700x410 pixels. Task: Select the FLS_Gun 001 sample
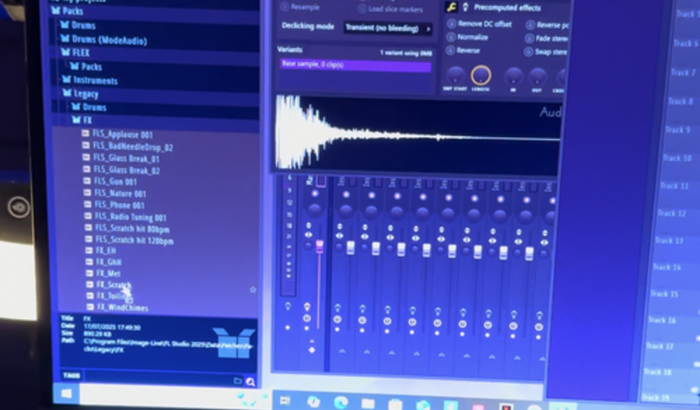(x=115, y=182)
